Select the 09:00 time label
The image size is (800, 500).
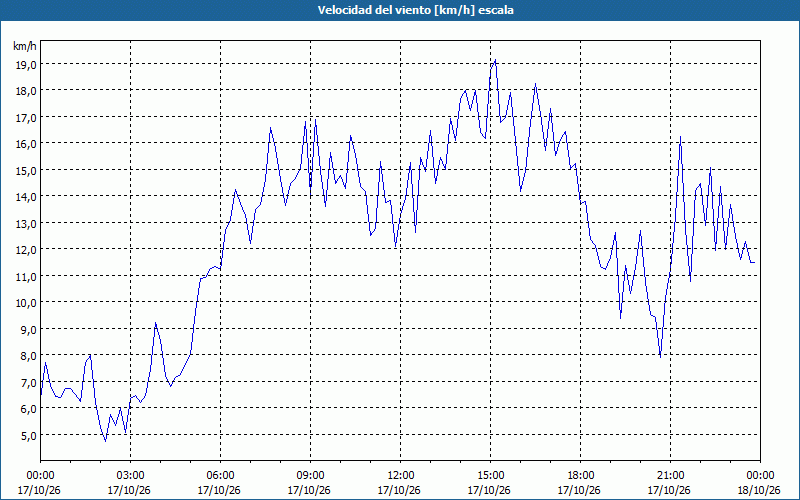[x=310, y=476]
